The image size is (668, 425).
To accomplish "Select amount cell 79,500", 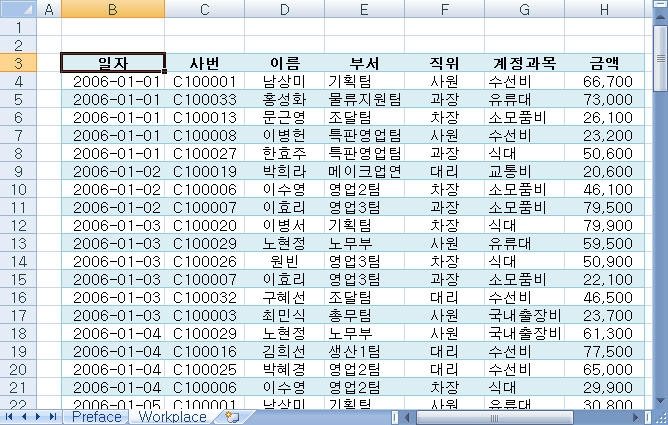I will [x=605, y=207].
